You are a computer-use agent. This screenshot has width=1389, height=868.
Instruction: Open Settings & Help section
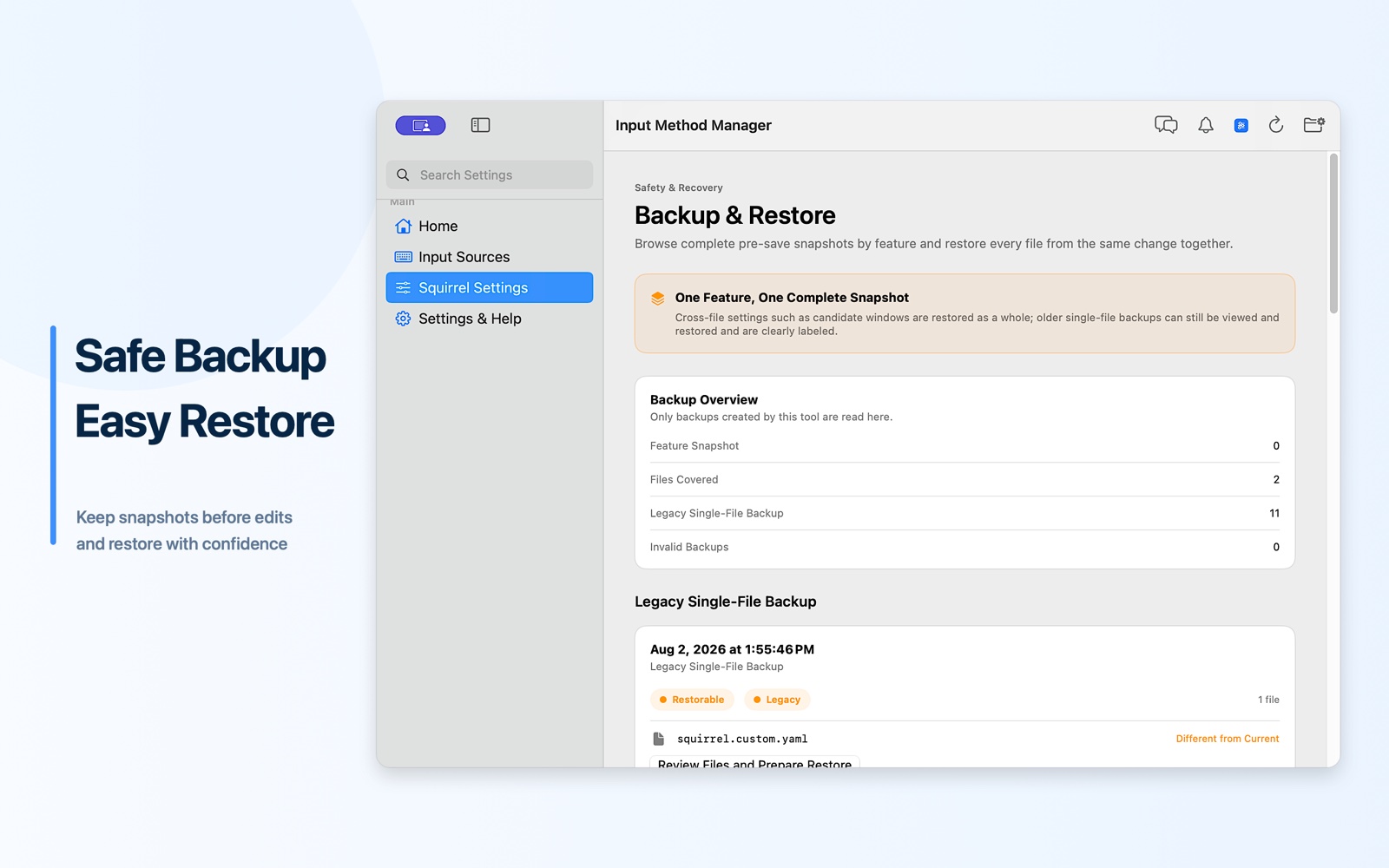click(x=490, y=319)
